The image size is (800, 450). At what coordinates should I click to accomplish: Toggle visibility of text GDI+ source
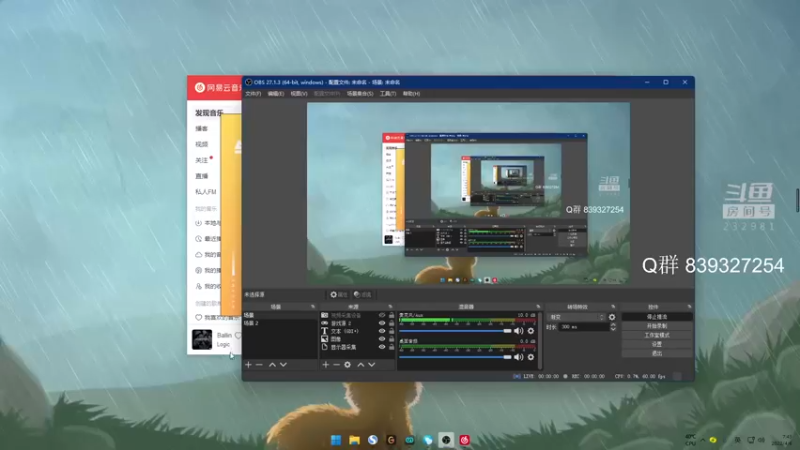382,331
